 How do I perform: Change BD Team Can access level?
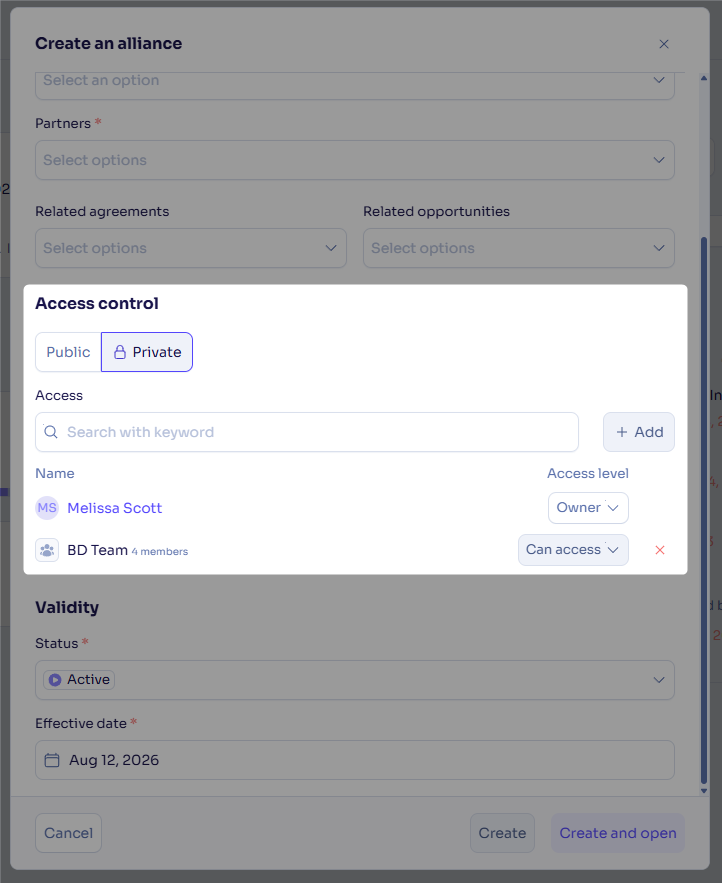(573, 550)
